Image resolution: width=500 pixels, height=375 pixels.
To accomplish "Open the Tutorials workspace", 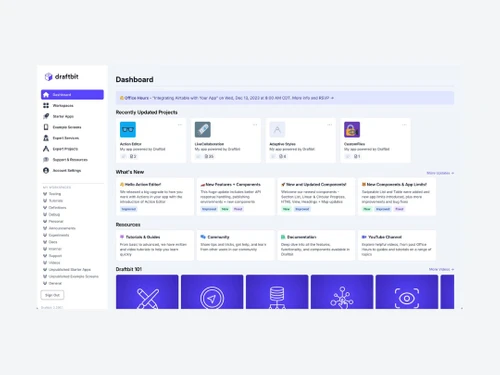I will click(56, 201).
